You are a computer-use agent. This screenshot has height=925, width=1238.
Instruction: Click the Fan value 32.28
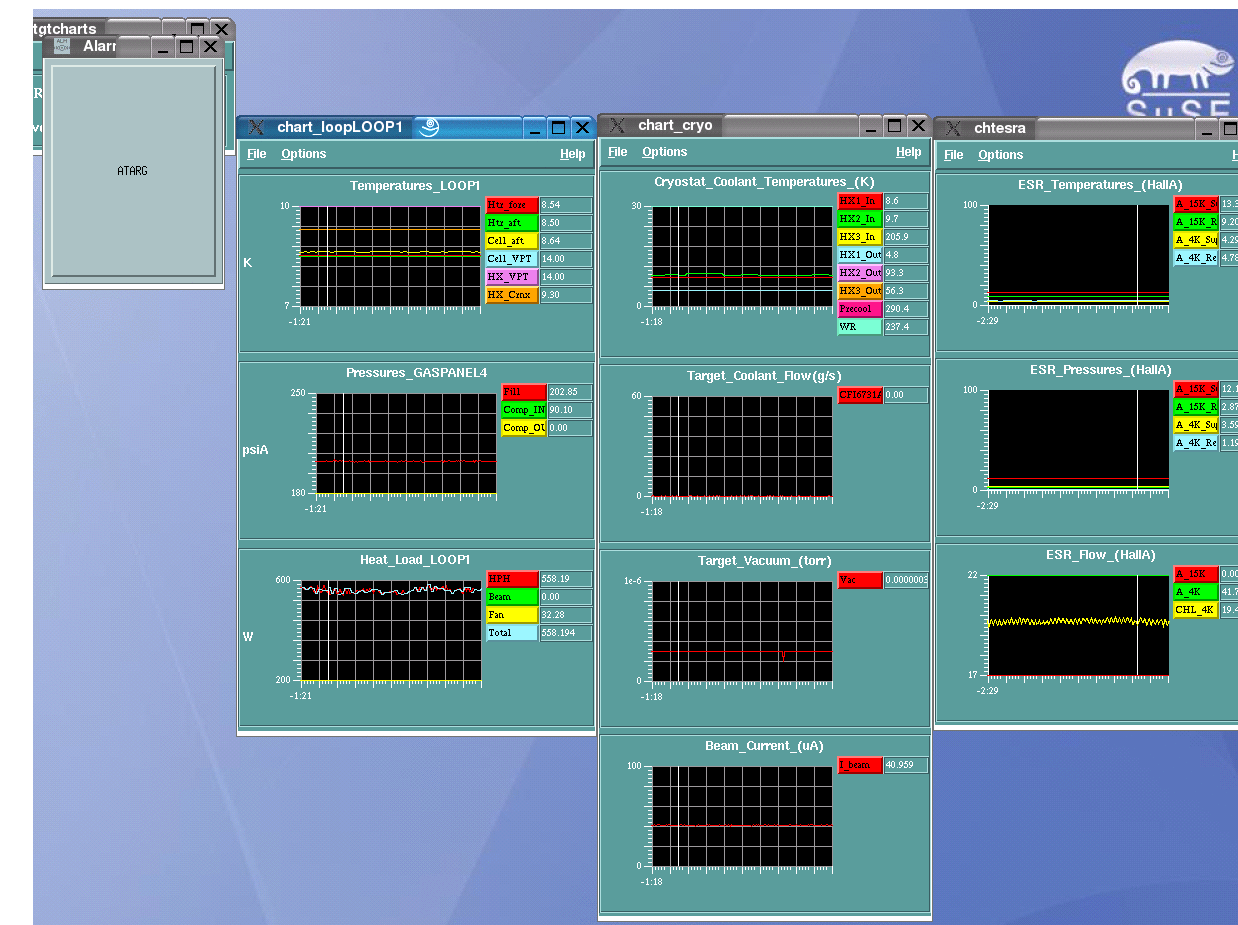(566, 615)
